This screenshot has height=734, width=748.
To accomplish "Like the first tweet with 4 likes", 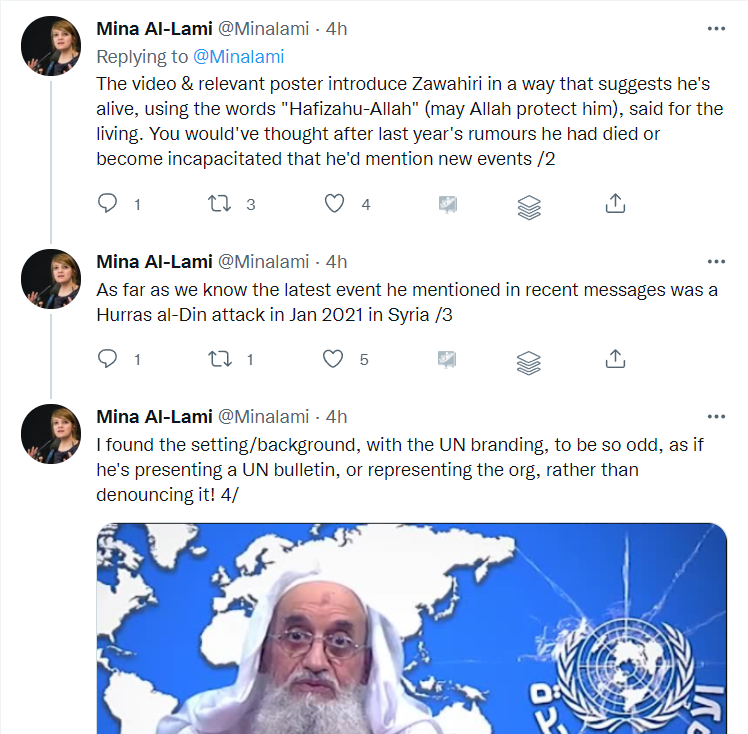I will (335, 204).
